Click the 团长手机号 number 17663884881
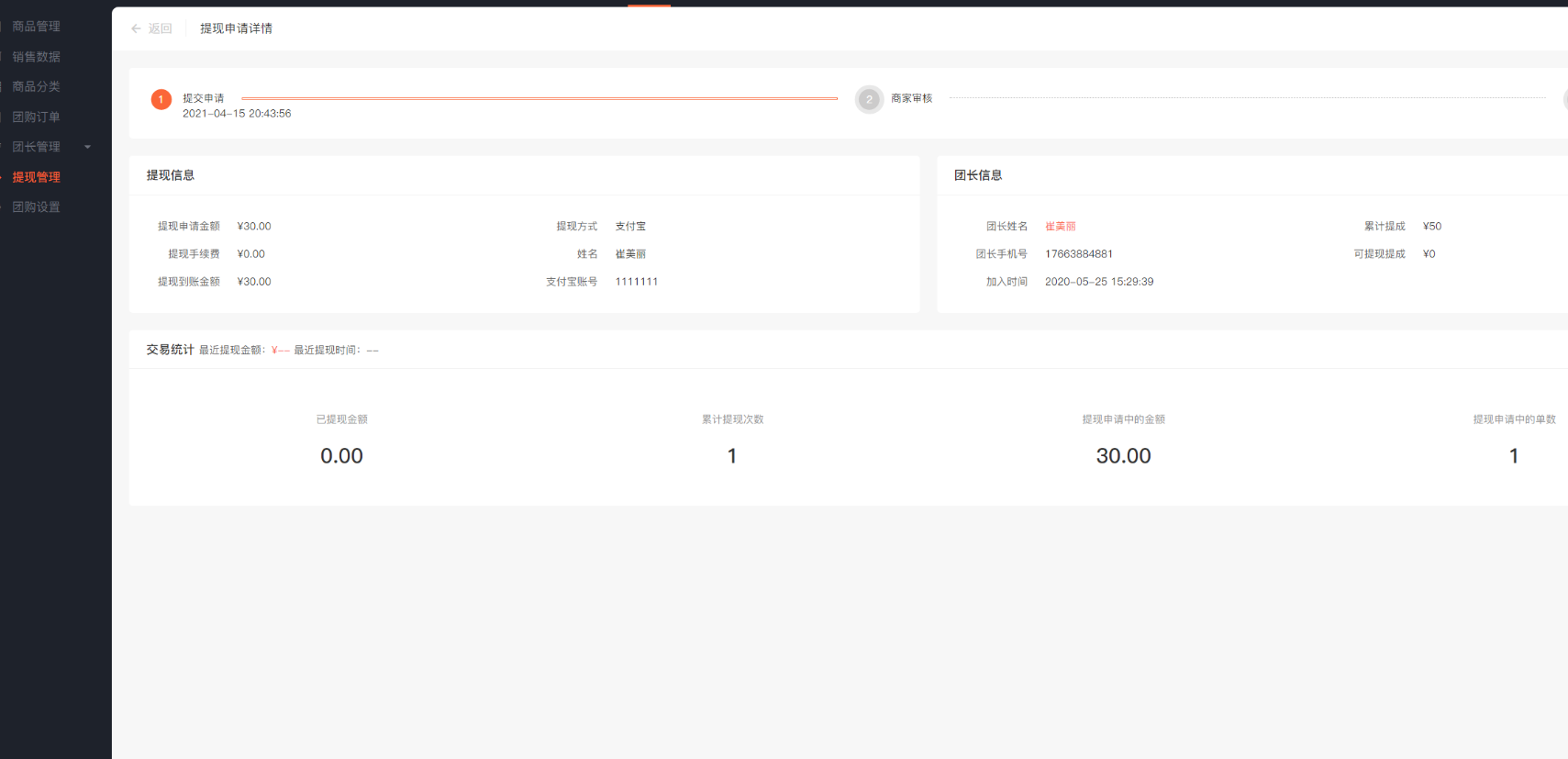This screenshot has height=759, width=1568. tap(1078, 254)
